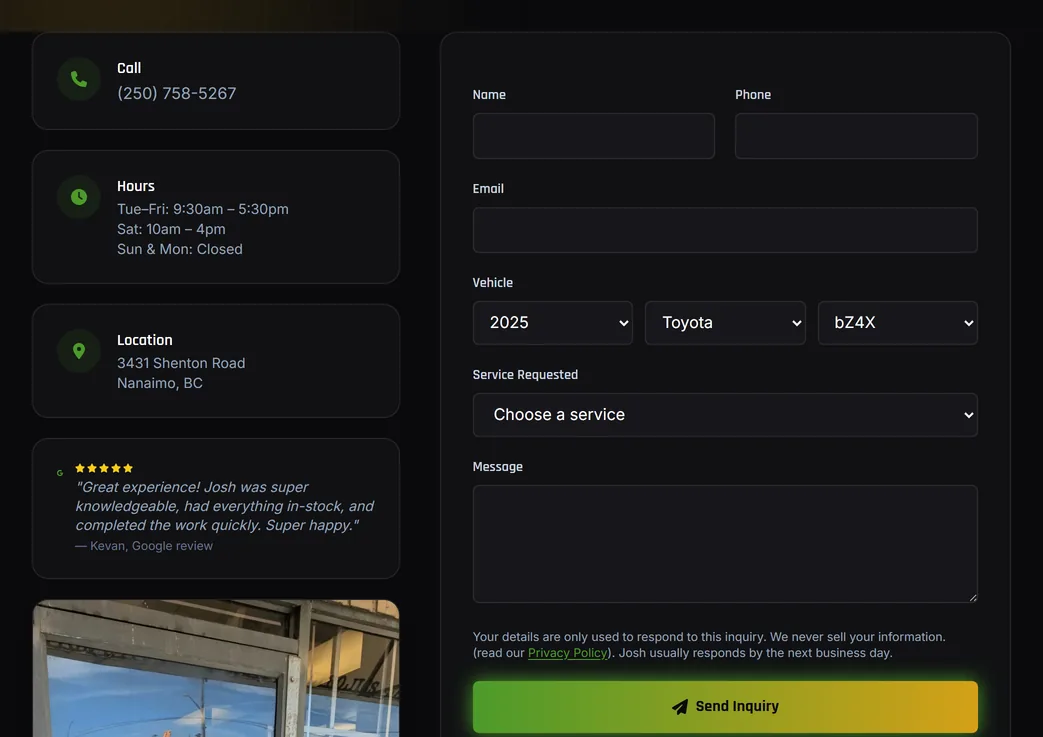Click the Email field label
Viewport: 1043px width, 737px height.
pyautogui.click(x=488, y=189)
